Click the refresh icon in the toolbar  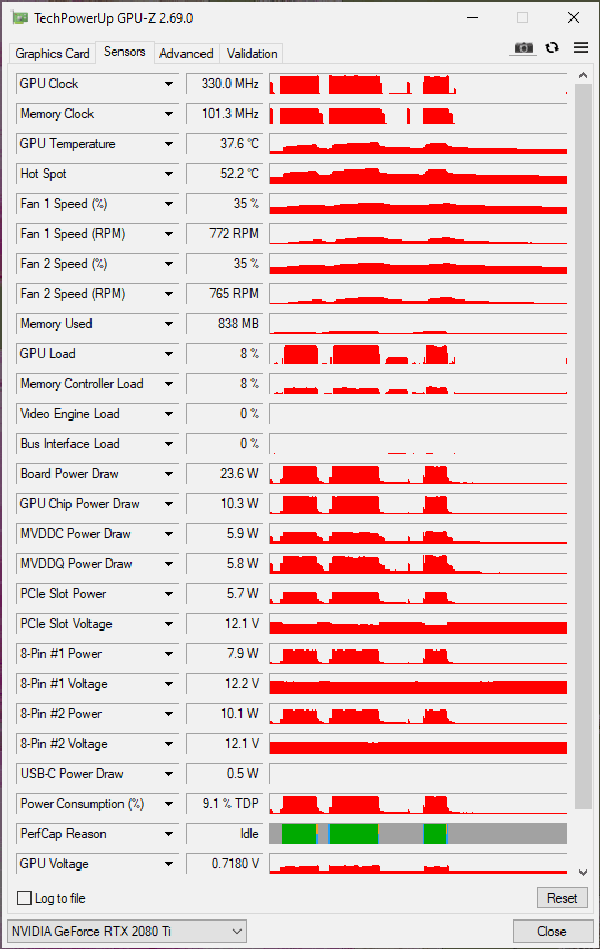coord(552,48)
